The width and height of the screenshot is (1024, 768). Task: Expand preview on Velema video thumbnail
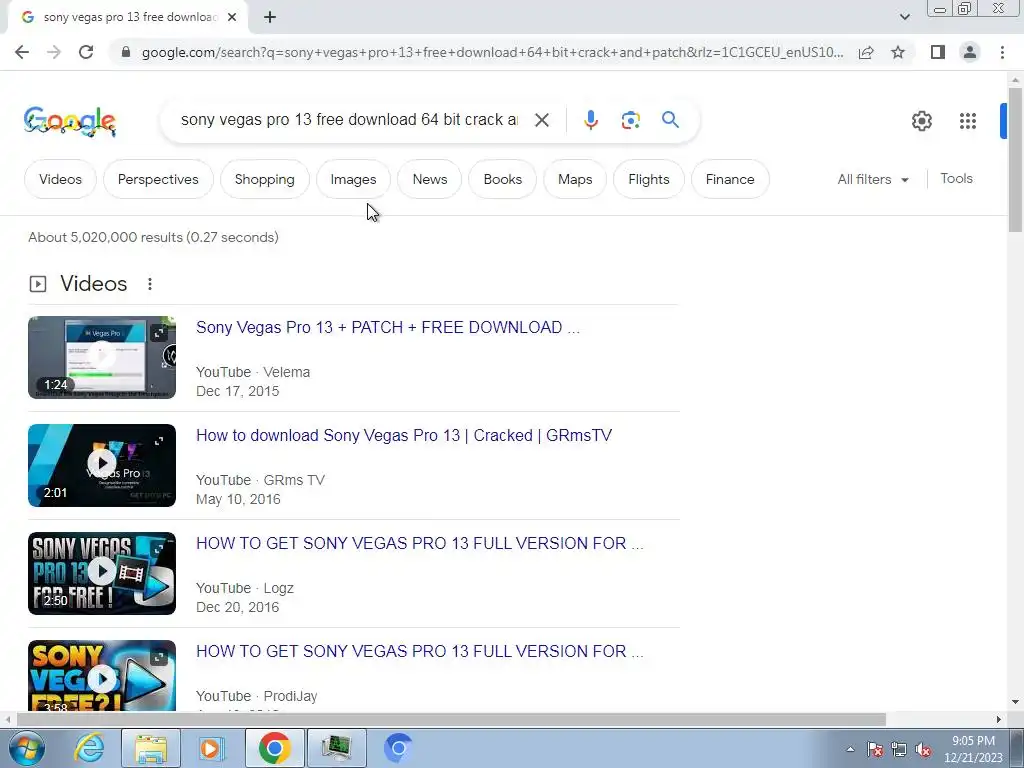click(159, 334)
